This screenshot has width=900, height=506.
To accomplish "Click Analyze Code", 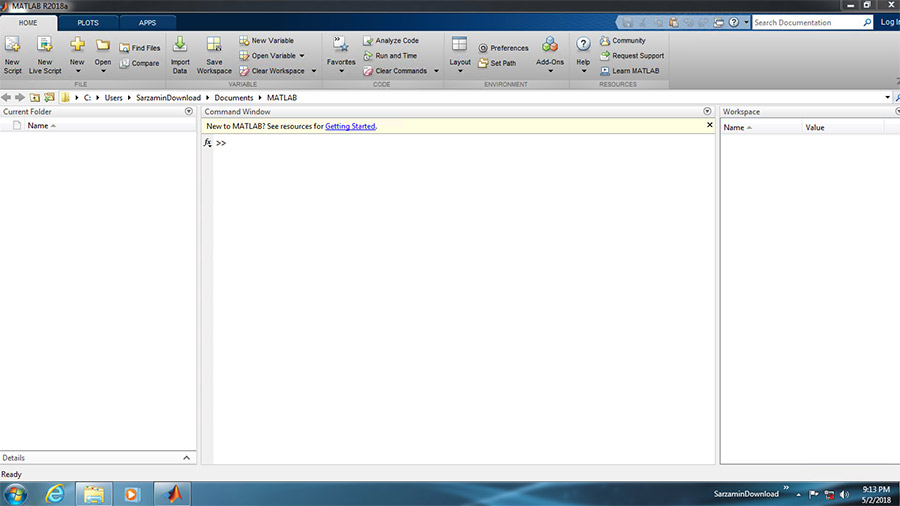I will (x=391, y=41).
